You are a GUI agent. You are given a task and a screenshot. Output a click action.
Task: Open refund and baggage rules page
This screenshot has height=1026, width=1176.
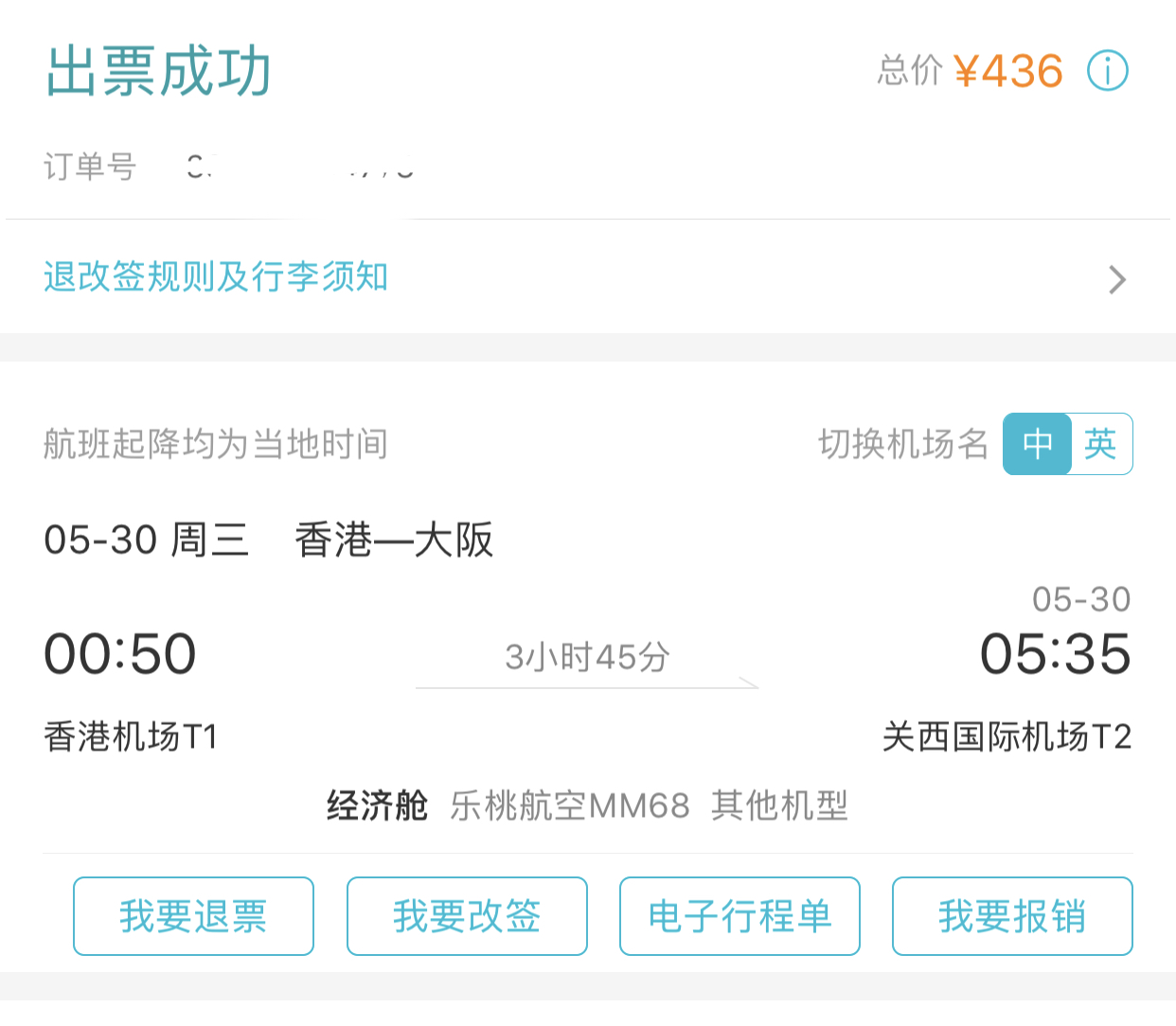pyautogui.click(x=215, y=278)
